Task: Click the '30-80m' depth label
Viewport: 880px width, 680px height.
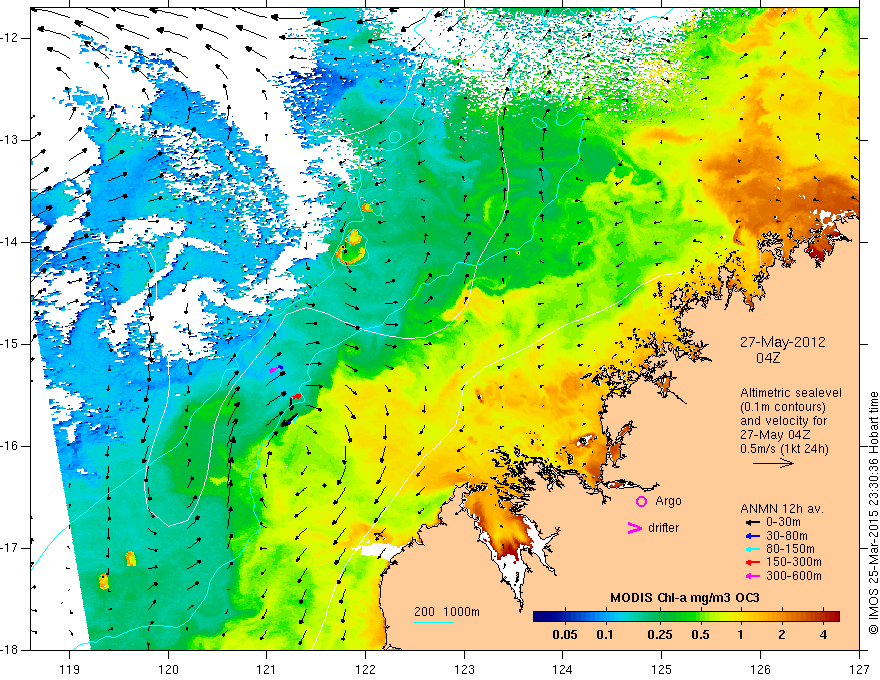Action: (787, 536)
